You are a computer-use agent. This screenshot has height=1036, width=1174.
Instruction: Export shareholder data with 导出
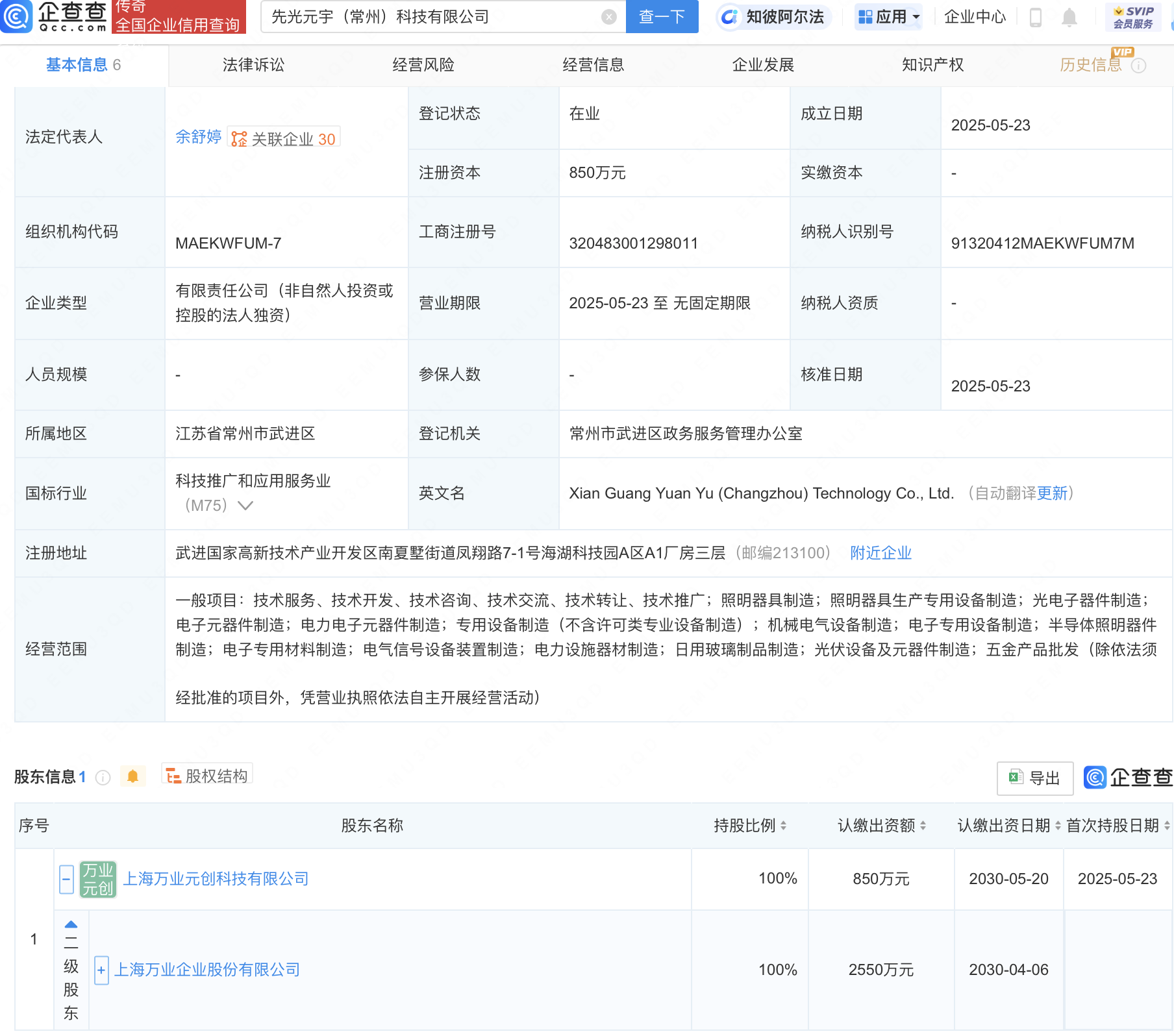tap(1035, 778)
